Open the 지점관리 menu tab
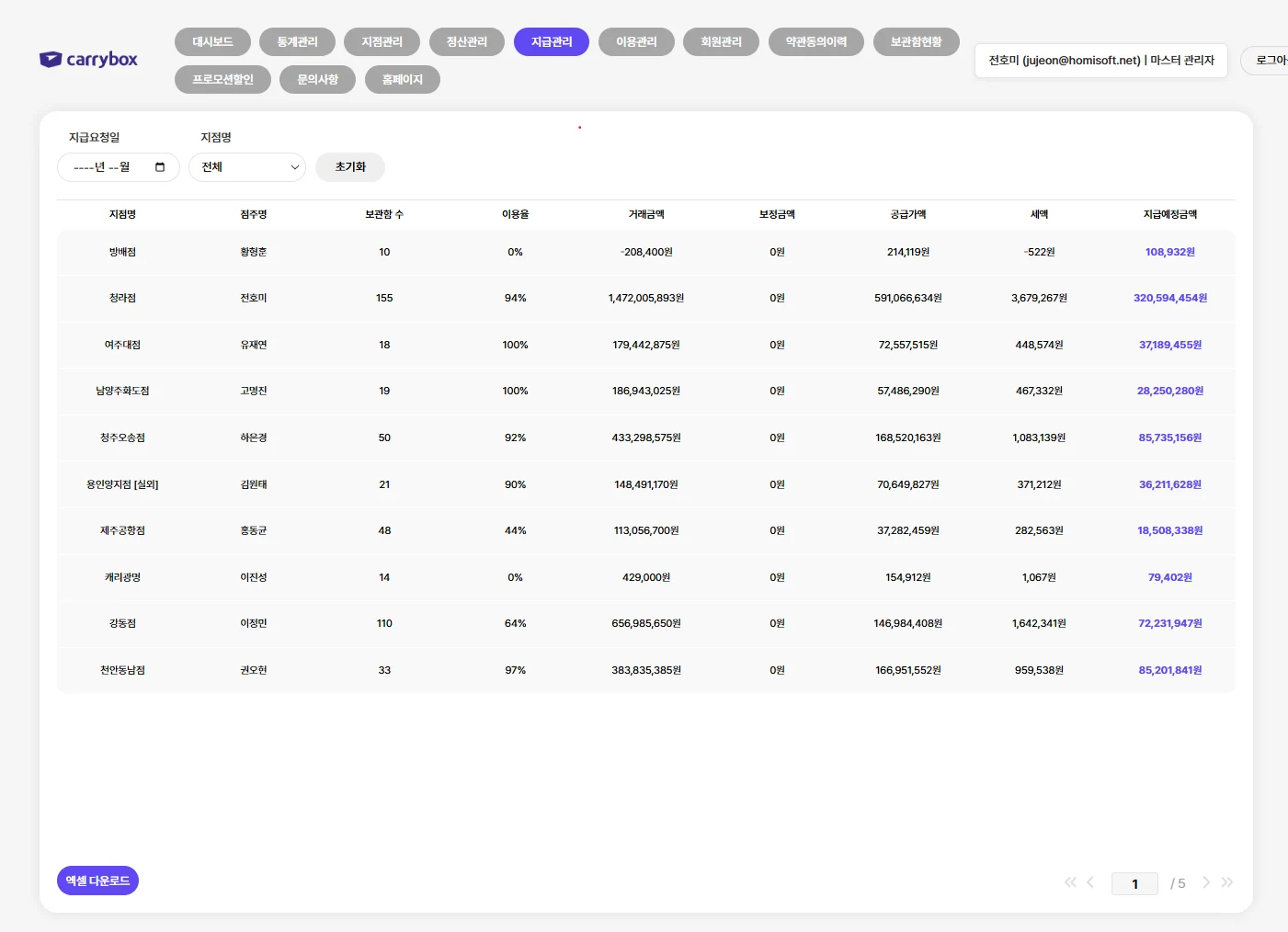This screenshot has height=932, width=1288. pyautogui.click(x=382, y=42)
